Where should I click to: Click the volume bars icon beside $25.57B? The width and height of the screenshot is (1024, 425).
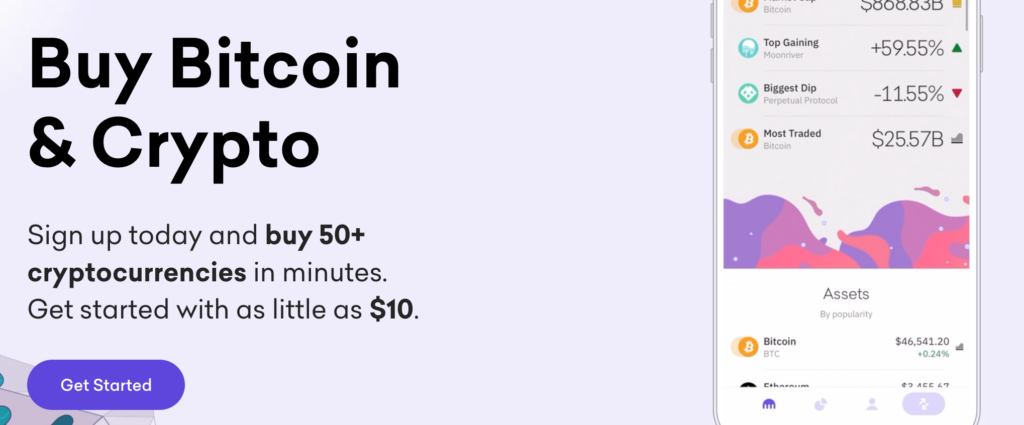(957, 138)
